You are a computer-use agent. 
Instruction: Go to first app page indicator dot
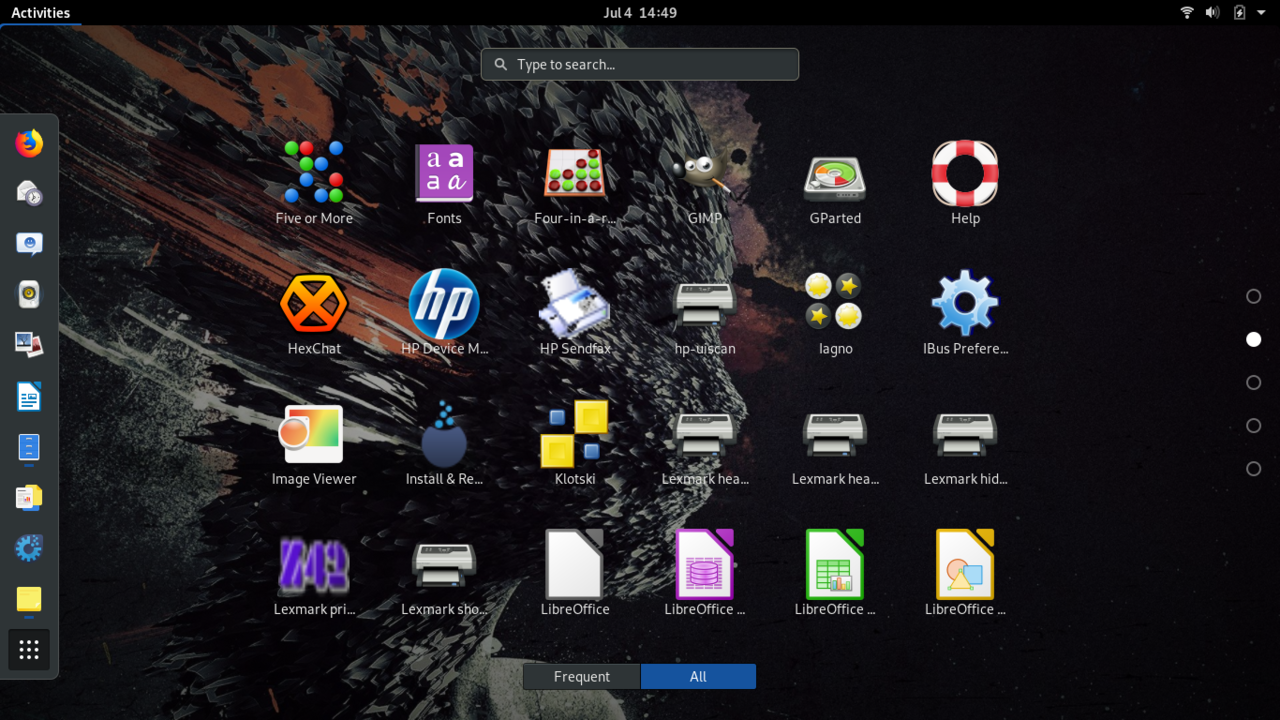click(1254, 296)
